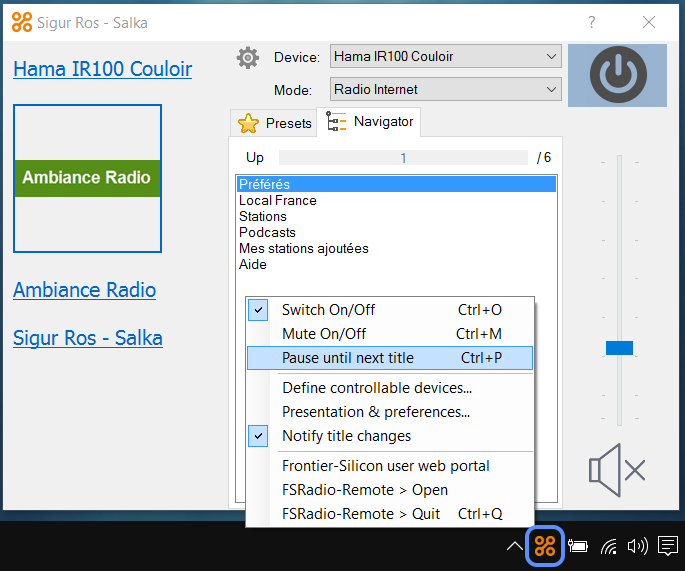Screen dimensions: 685x571
Task: Show hidden tray icons chevron
Action: click(515, 546)
